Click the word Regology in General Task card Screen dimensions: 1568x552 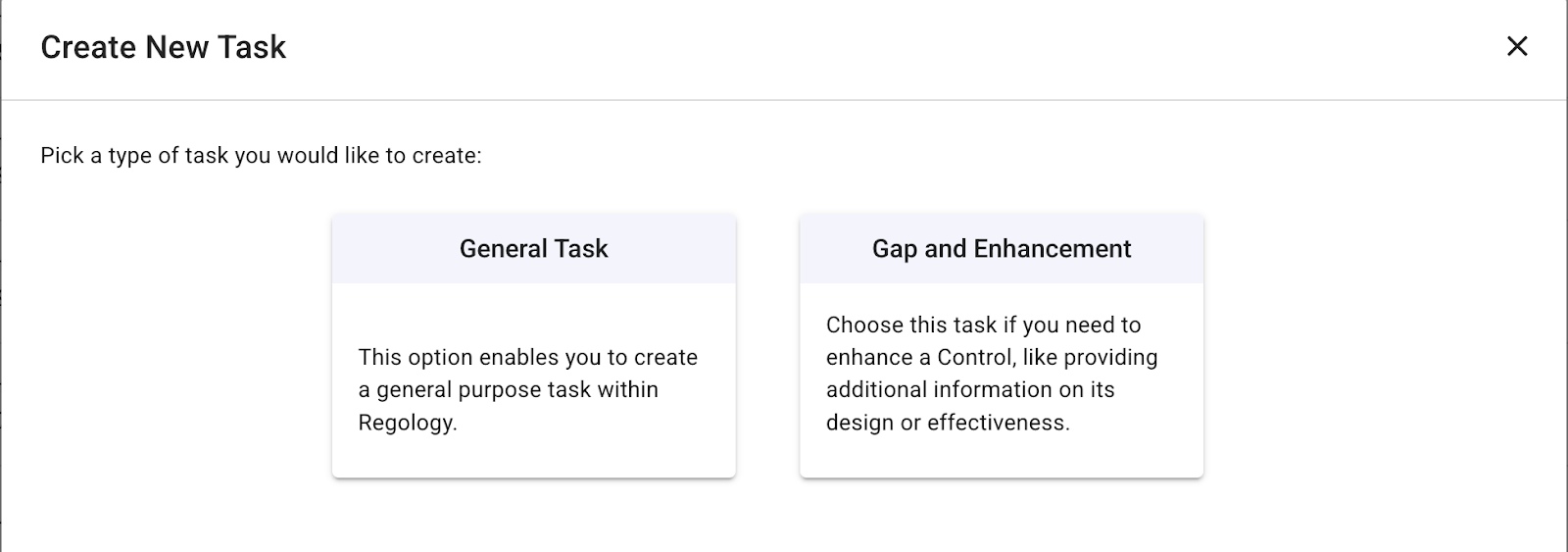coord(407,423)
